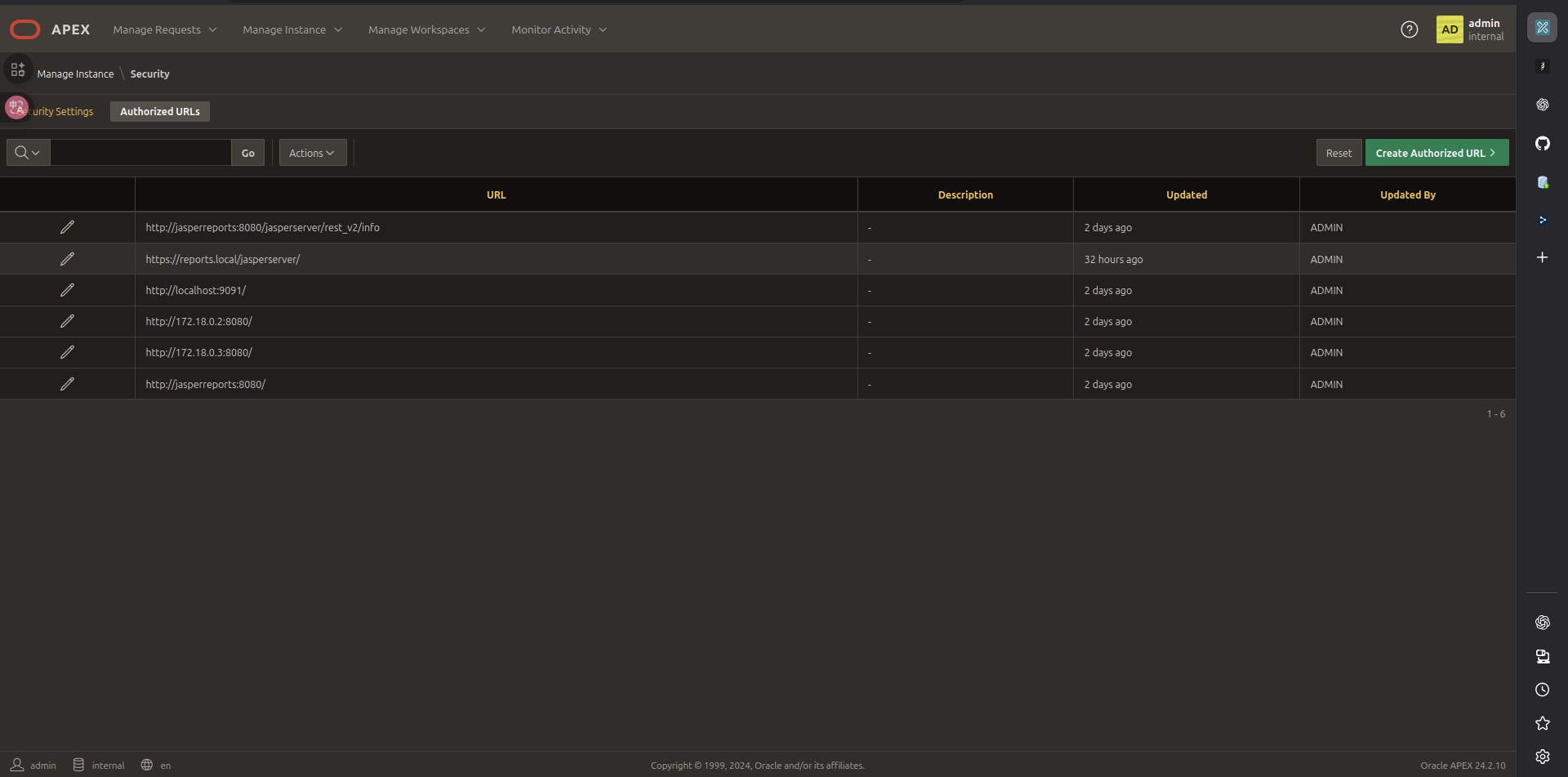Image resolution: width=1568 pixels, height=777 pixels.
Task: Click the GitHub icon in sidebar
Action: [x=1542, y=144]
